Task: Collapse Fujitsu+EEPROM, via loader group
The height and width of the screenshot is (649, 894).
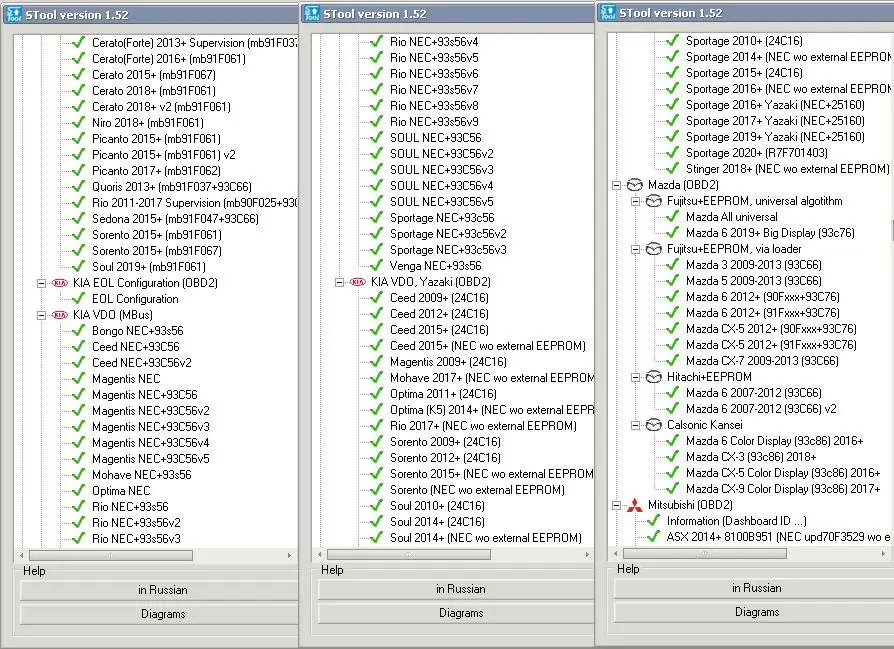Action: [635, 249]
